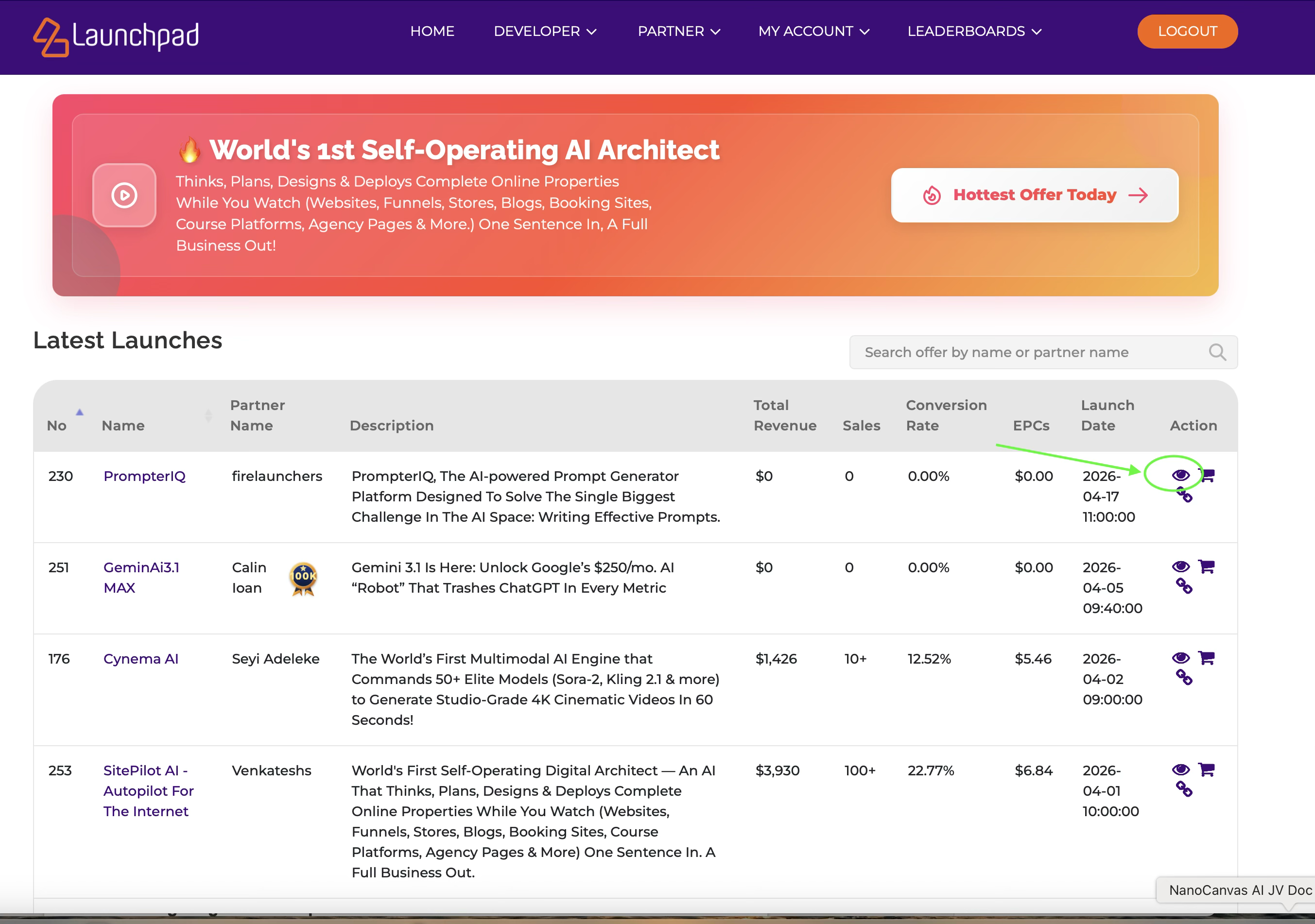Open the Hottest Offer Today button

[1034, 195]
